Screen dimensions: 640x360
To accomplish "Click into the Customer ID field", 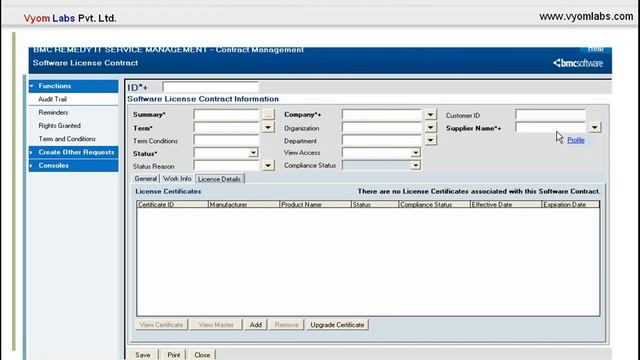I will click(x=551, y=115).
